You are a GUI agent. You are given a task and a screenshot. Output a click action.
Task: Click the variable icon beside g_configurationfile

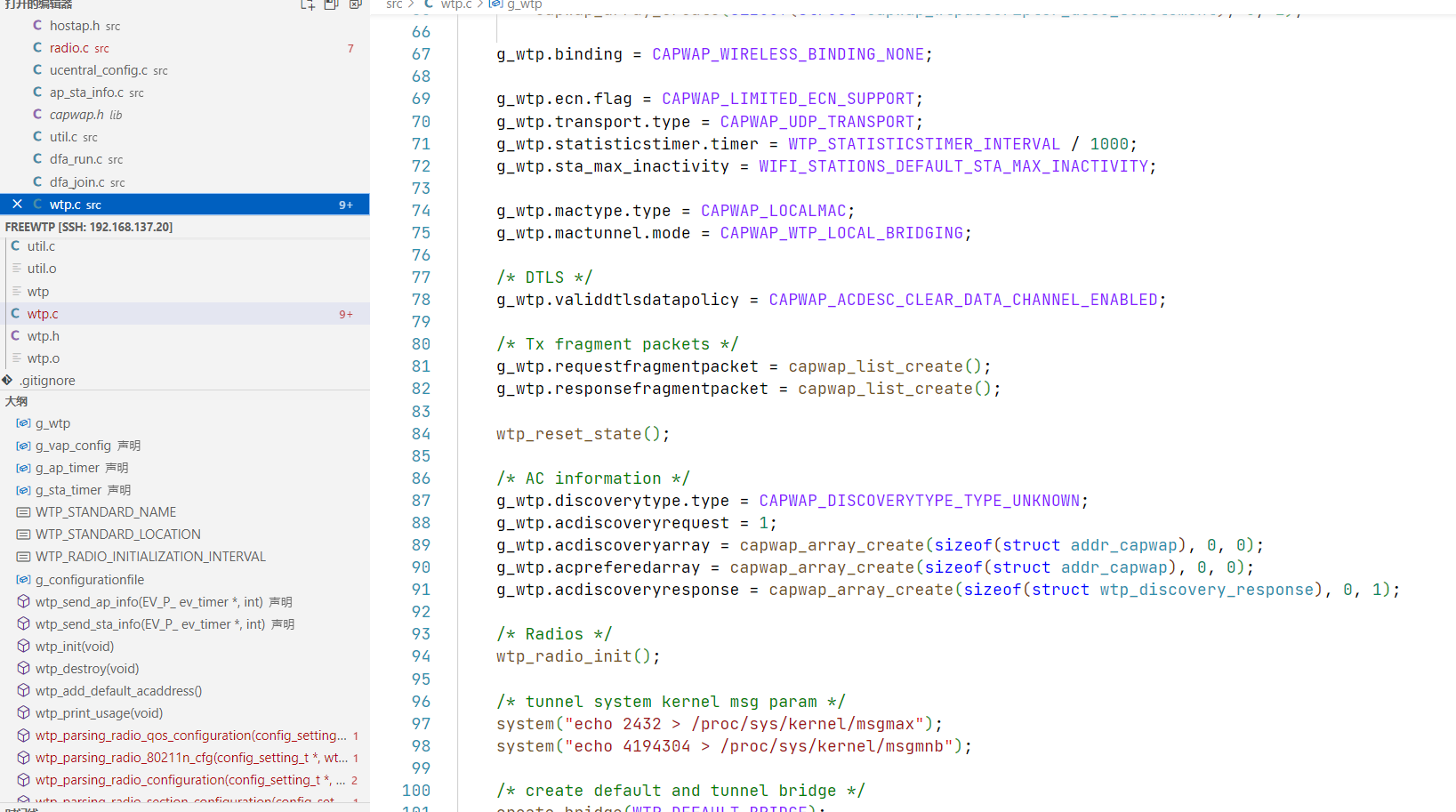click(x=24, y=580)
